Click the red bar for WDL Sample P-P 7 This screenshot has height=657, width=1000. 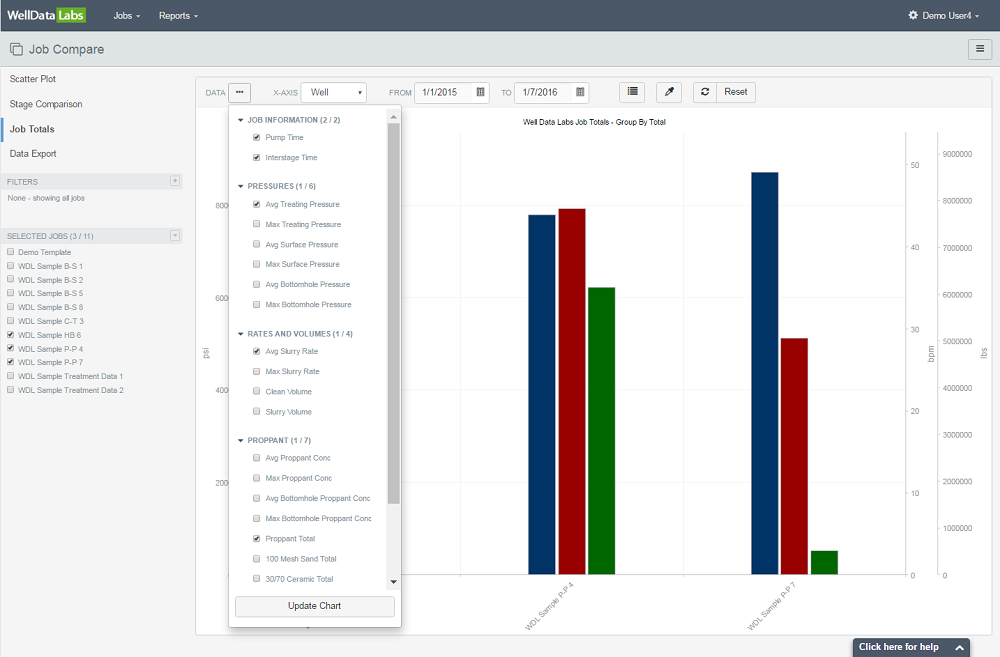(x=794, y=456)
